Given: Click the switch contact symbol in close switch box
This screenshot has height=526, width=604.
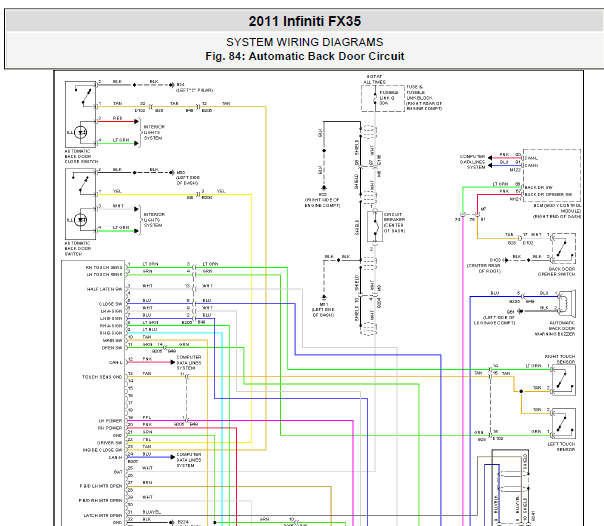Looking at the screenshot, I should point(84,96).
